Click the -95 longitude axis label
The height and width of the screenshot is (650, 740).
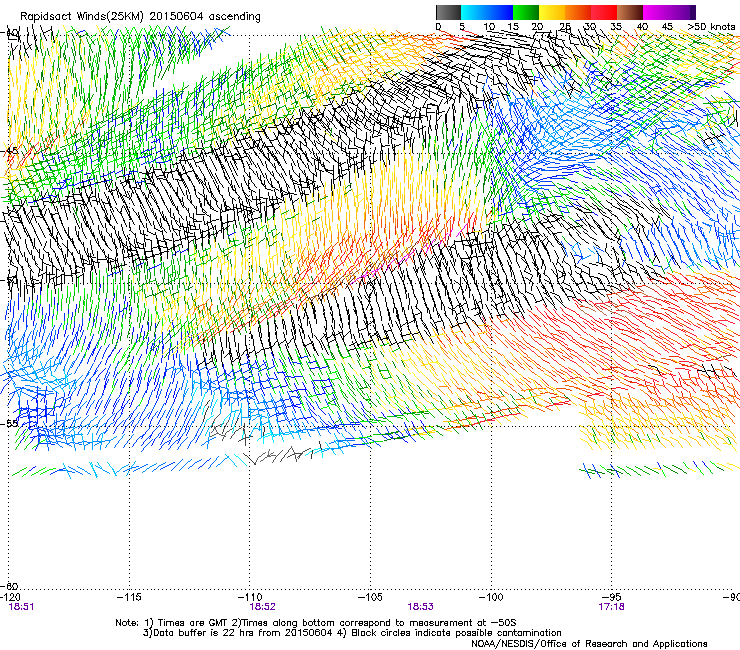(x=611, y=597)
